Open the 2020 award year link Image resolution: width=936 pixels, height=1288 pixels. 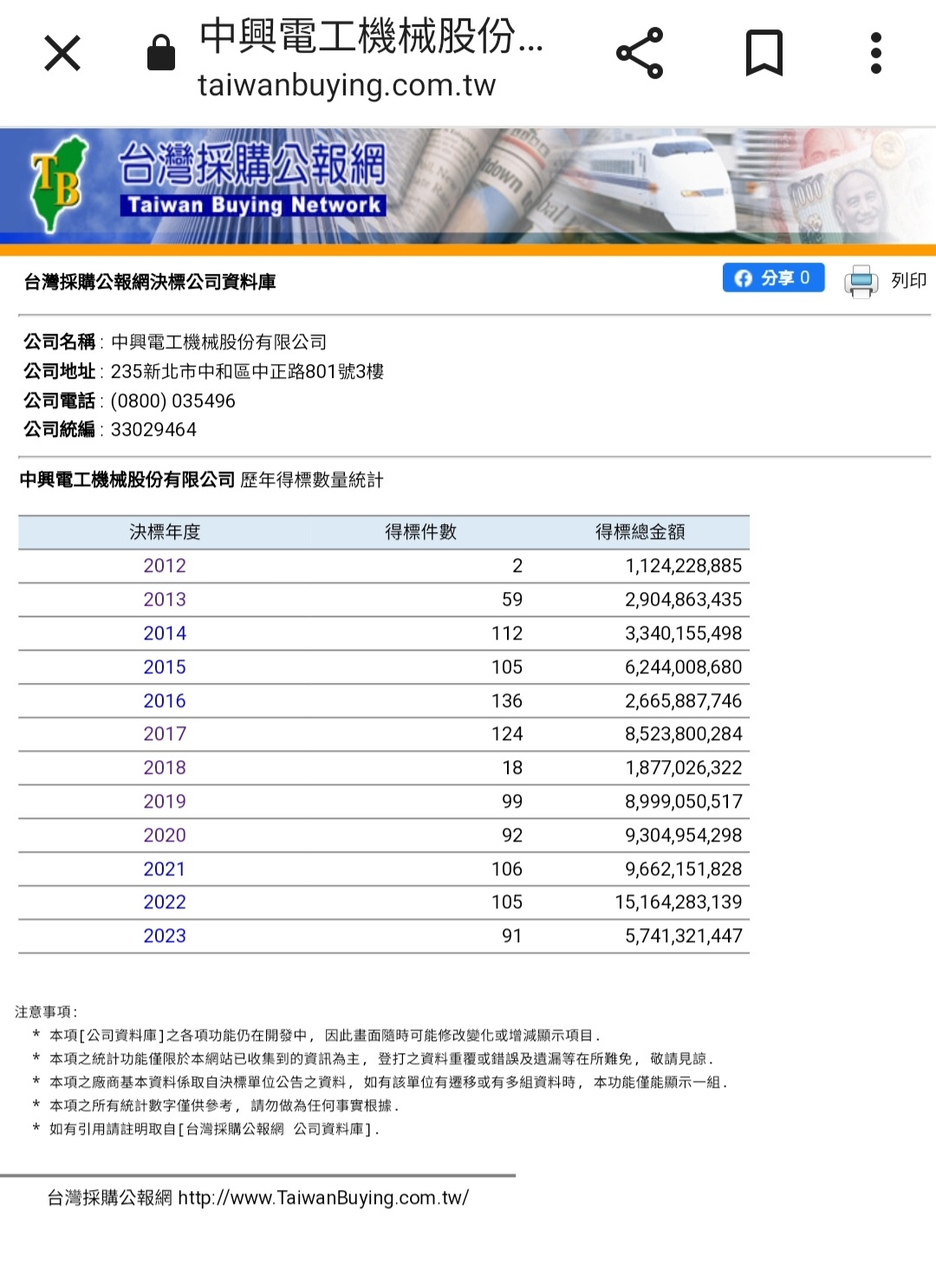(x=165, y=836)
